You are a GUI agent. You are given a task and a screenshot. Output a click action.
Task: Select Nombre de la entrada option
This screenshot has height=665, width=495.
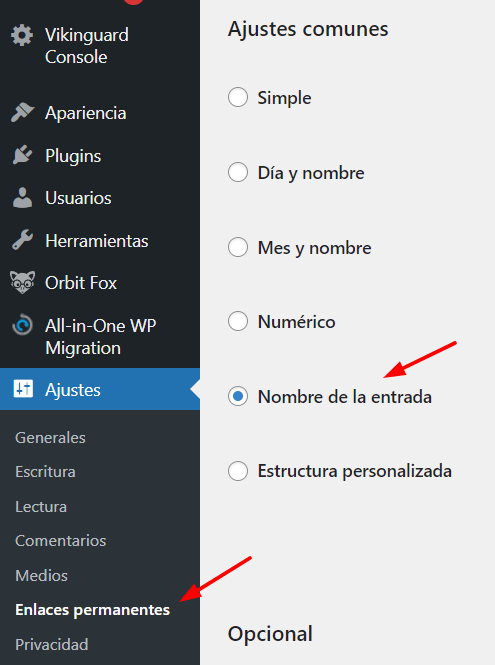pos(238,396)
